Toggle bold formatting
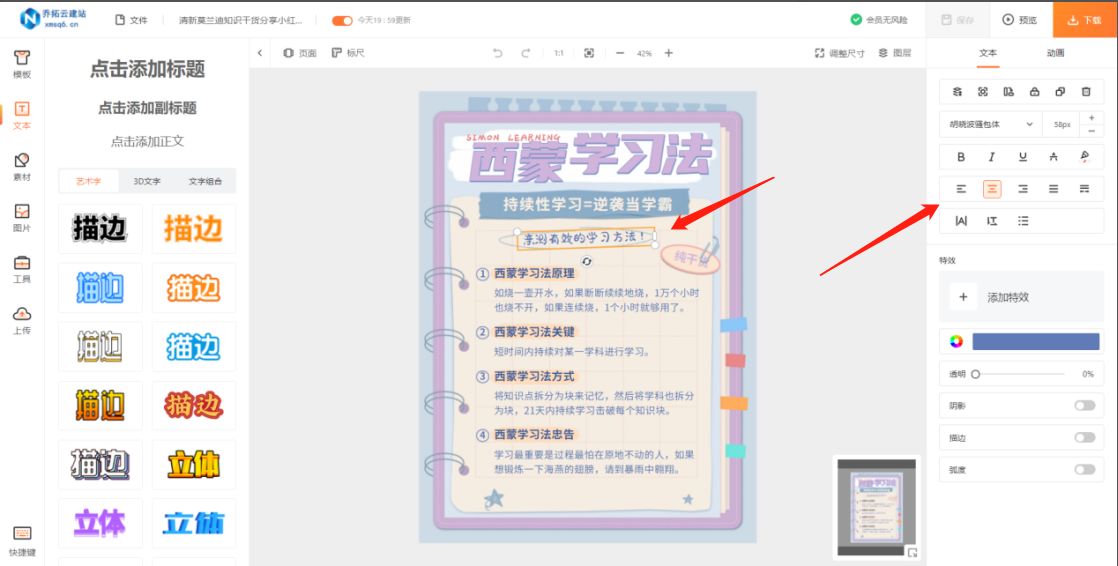Image resolution: width=1118 pixels, height=566 pixels. pos(961,157)
